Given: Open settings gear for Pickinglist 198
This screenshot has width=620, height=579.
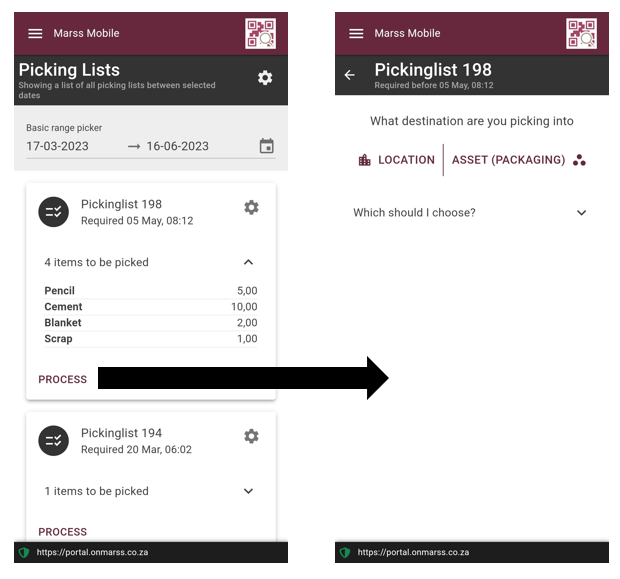Looking at the screenshot, I should coord(251,207).
